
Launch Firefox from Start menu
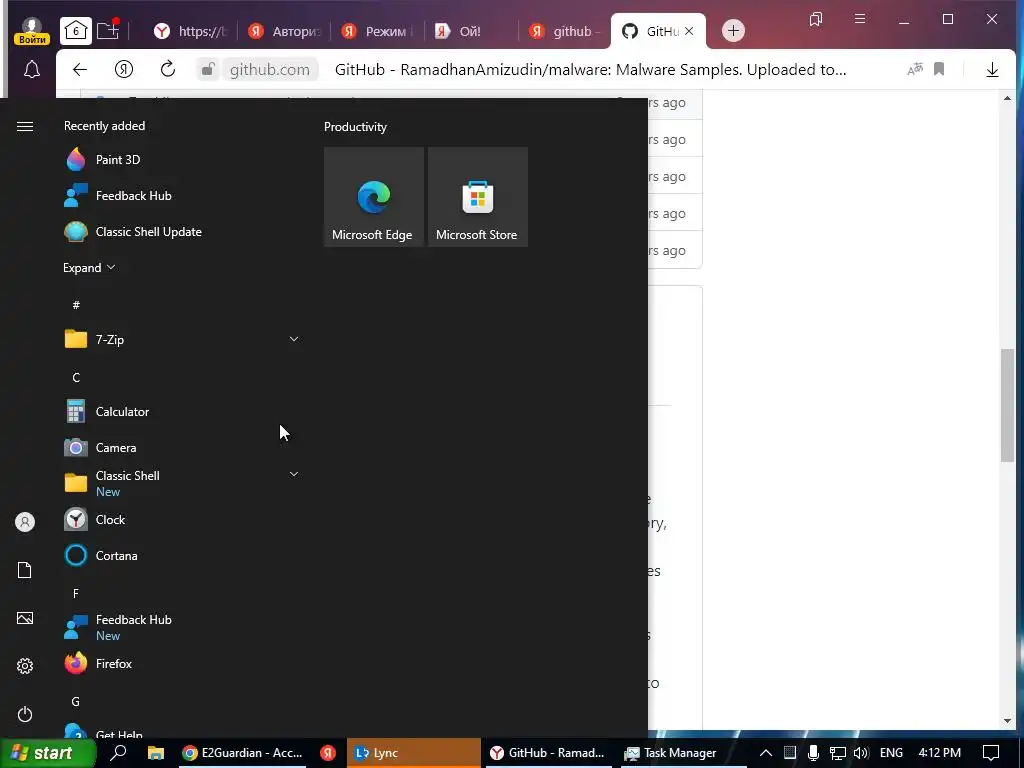pyautogui.click(x=180, y=664)
